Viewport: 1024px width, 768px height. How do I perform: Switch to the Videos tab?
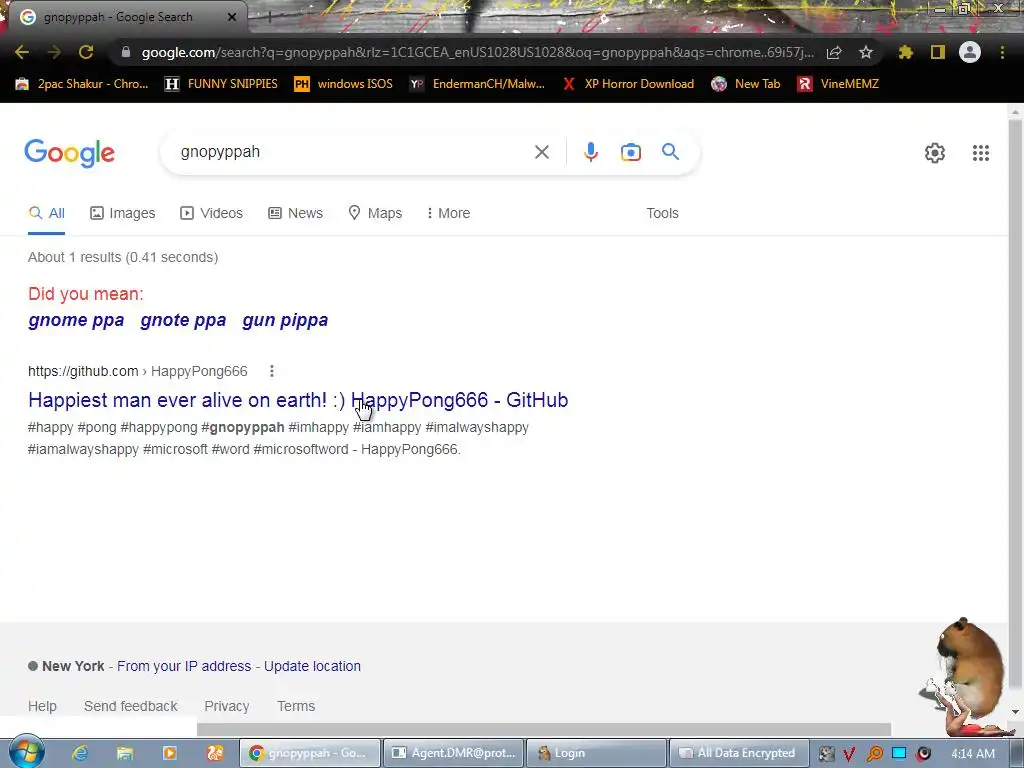(212, 213)
